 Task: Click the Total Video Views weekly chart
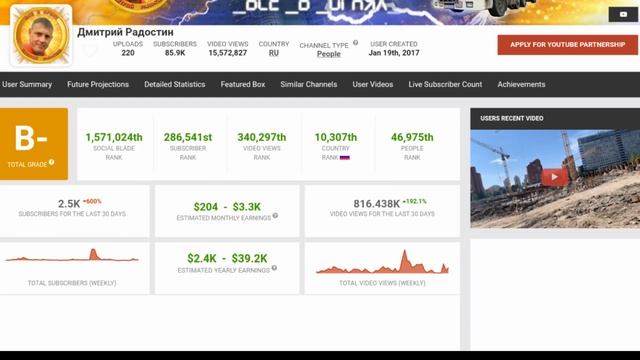382,261
